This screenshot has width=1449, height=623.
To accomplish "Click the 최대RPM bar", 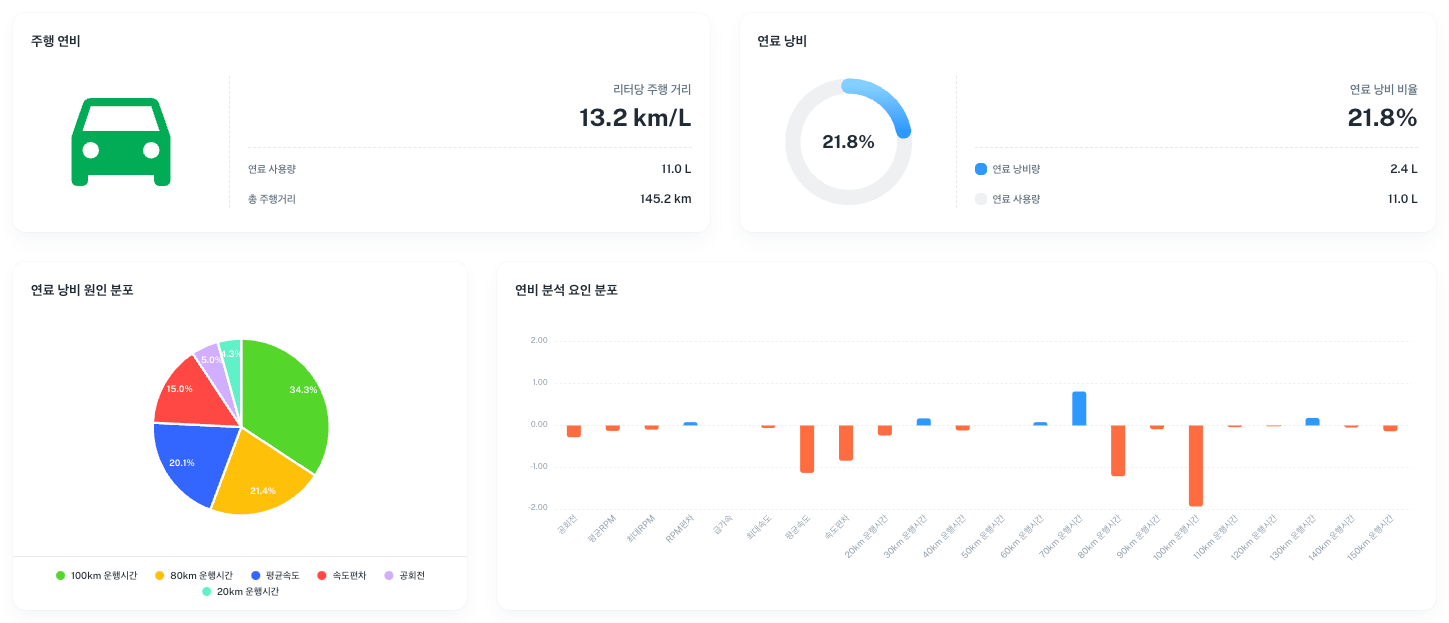I will [x=652, y=427].
